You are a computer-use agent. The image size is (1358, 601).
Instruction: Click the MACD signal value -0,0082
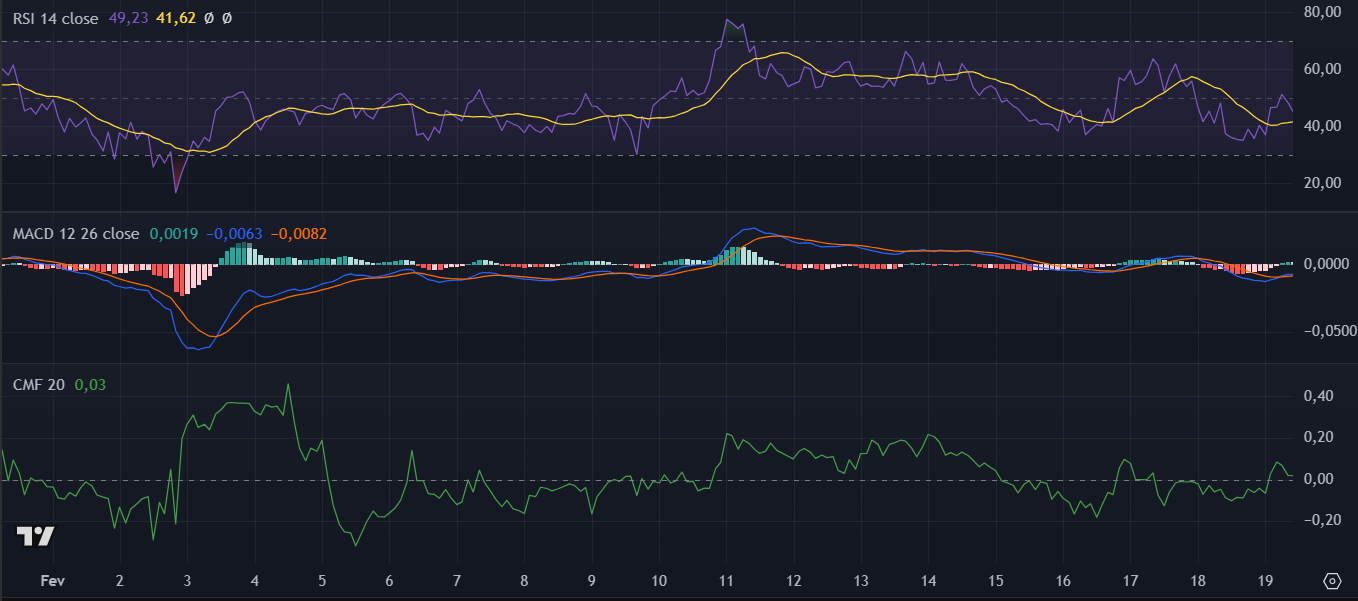click(299, 234)
